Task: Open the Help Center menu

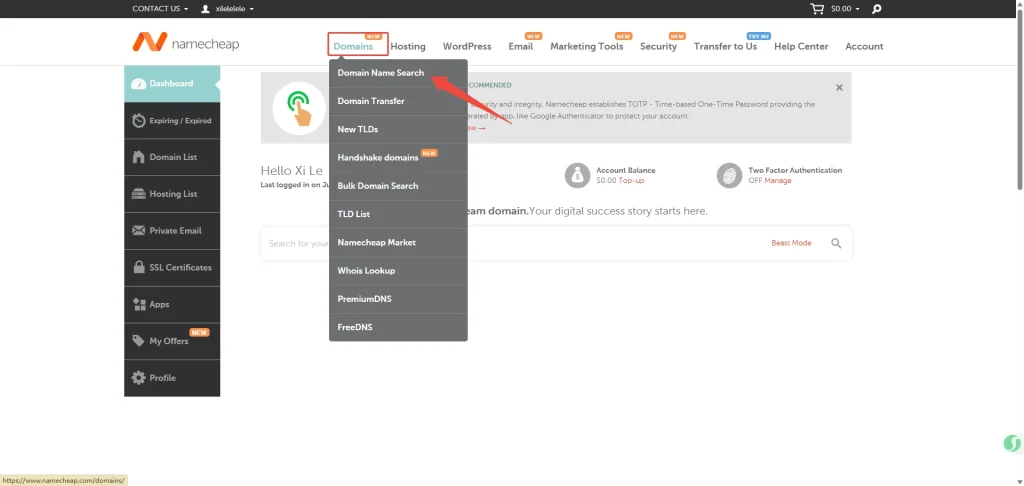Action: [x=801, y=46]
